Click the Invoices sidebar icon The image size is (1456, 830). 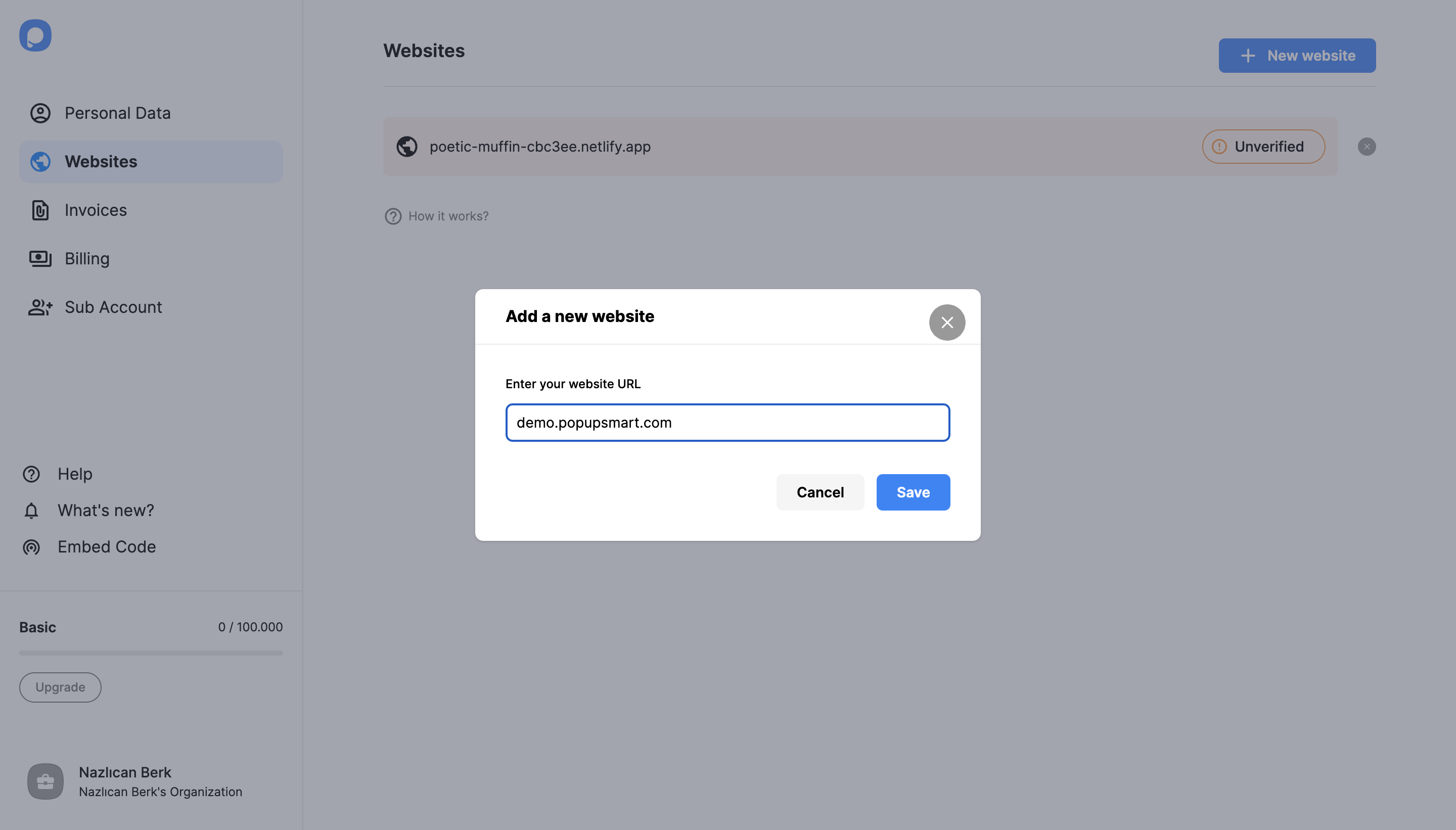point(40,210)
